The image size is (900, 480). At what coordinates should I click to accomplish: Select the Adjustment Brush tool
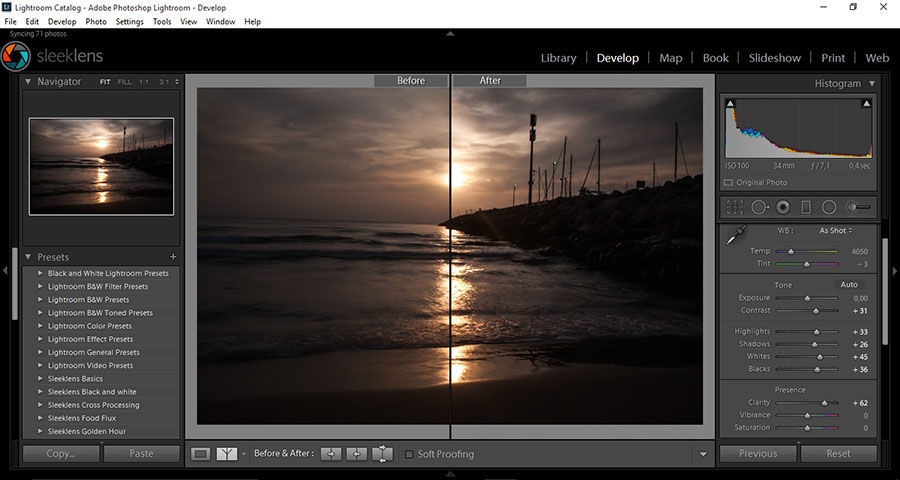coord(858,207)
